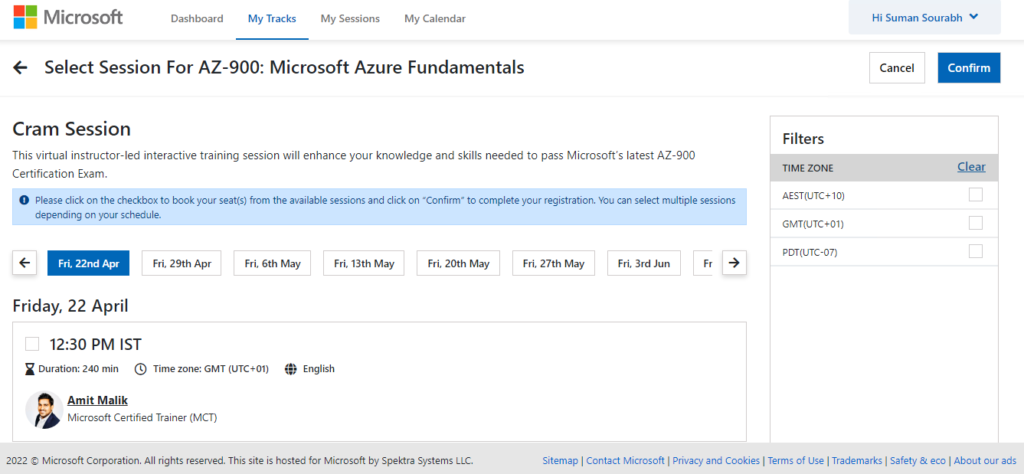Image resolution: width=1024 pixels, height=474 pixels.
Task: Open the Sitemap footer link
Action: (560, 460)
